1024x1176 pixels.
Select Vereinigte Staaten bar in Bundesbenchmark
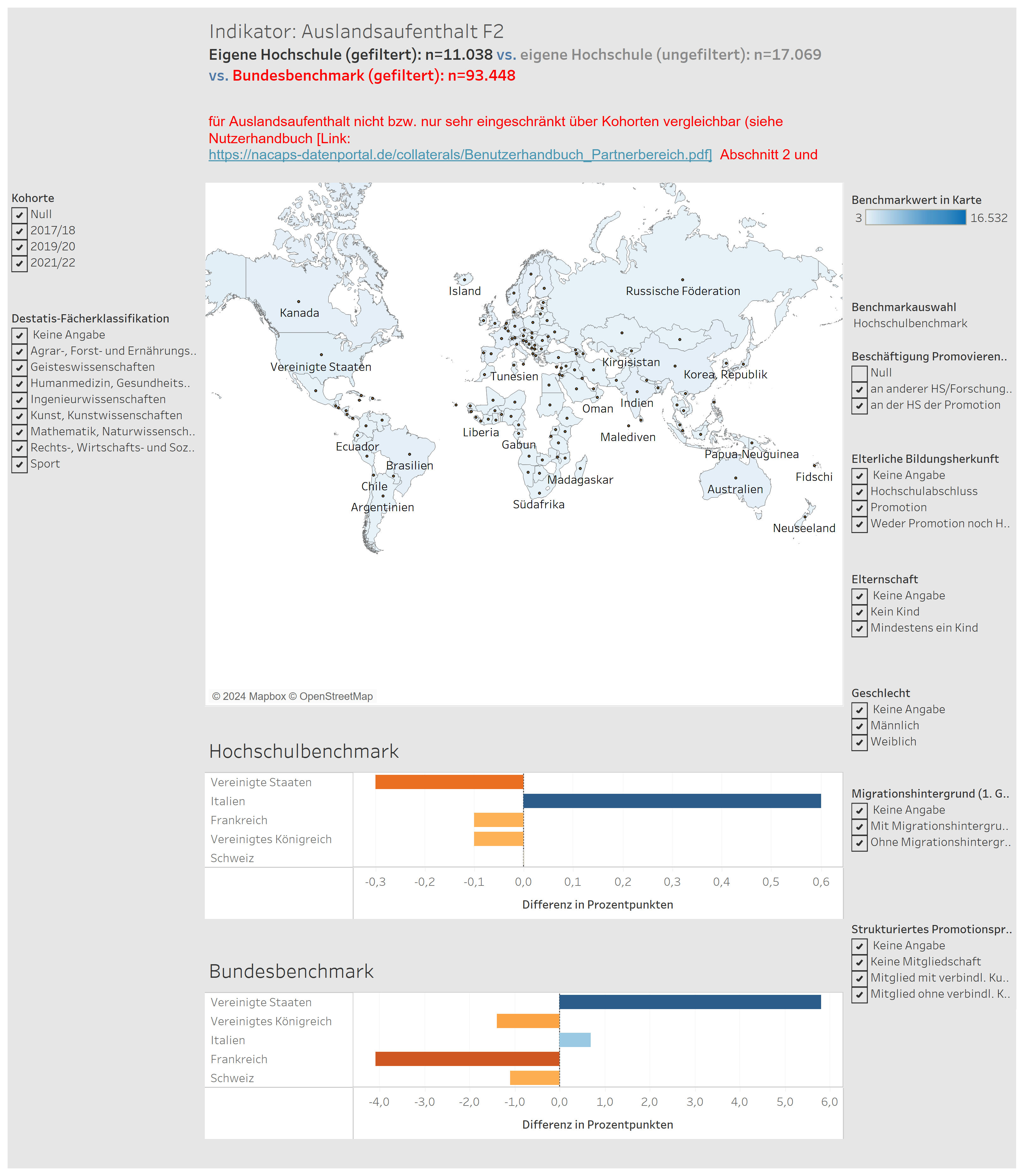click(x=690, y=1002)
